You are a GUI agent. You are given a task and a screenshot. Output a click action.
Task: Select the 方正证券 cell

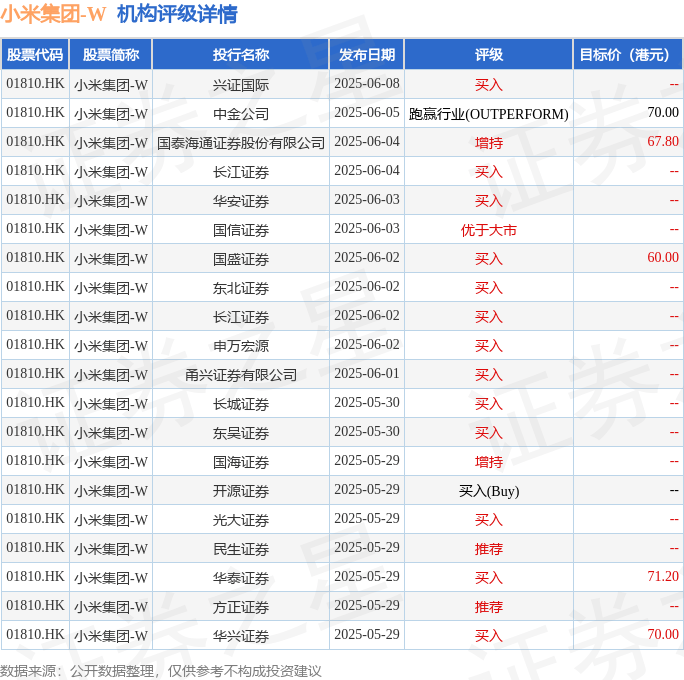click(x=241, y=607)
